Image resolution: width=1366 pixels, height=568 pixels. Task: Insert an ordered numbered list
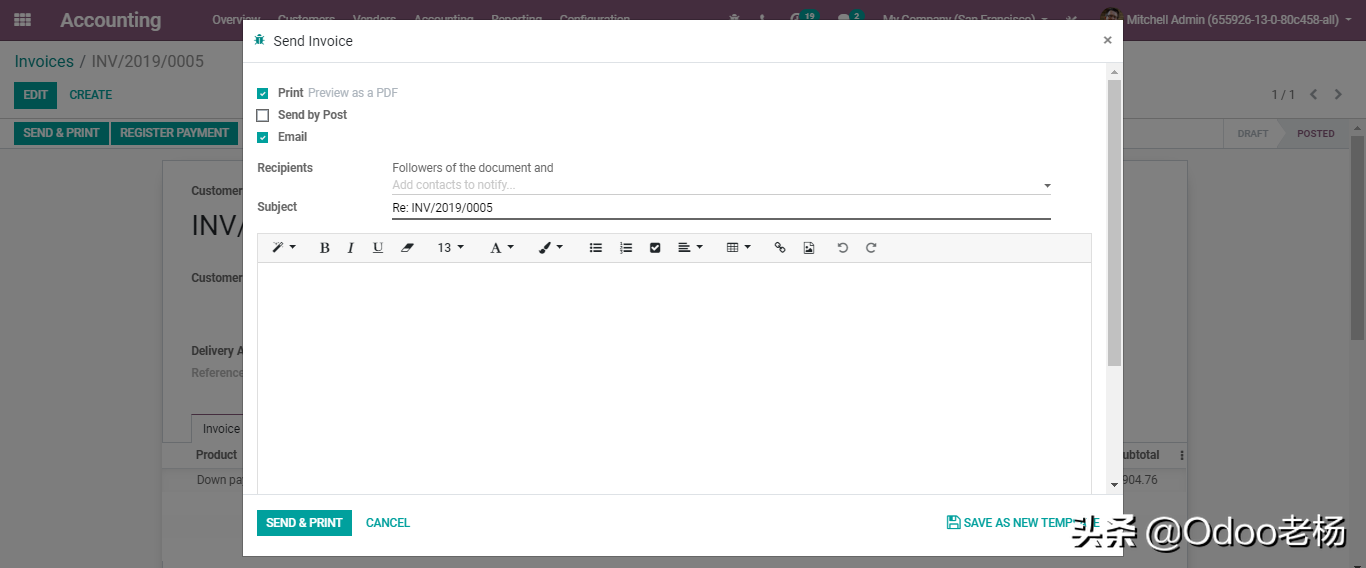(626, 248)
